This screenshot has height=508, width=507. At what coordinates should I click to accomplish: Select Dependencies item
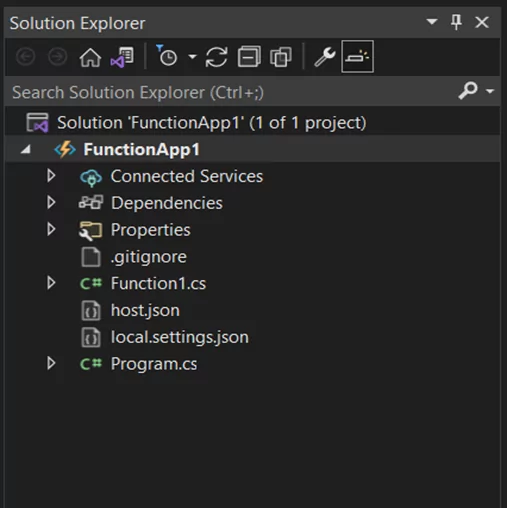(167, 203)
